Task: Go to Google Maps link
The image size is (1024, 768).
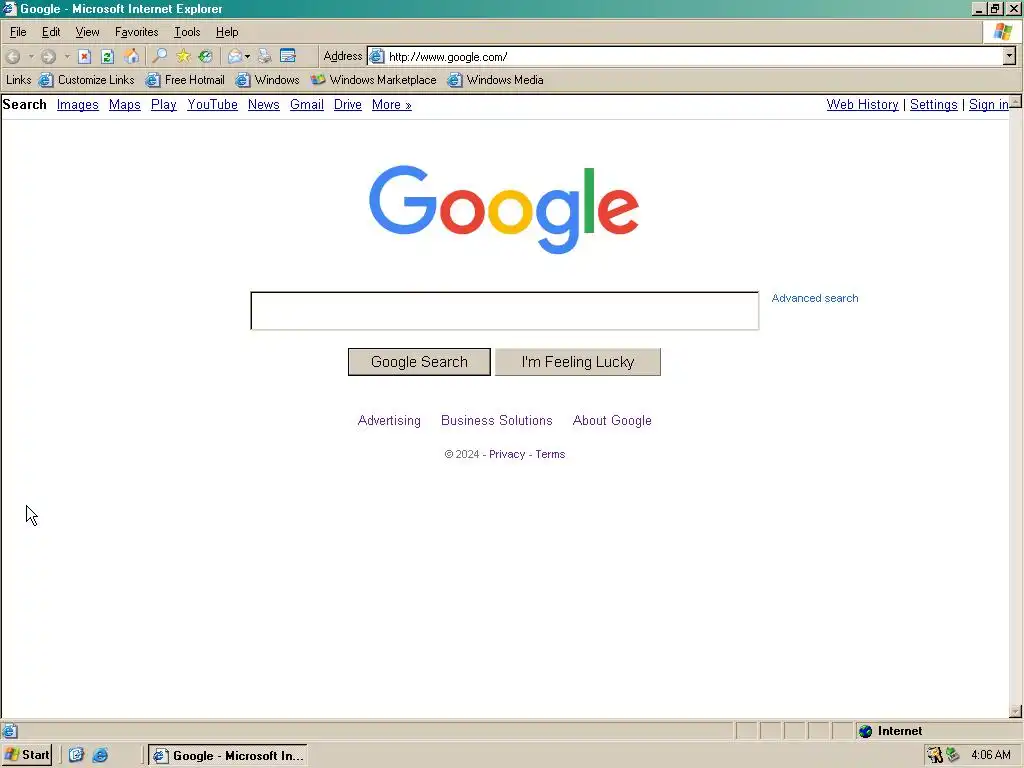Action: click(x=125, y=104)
